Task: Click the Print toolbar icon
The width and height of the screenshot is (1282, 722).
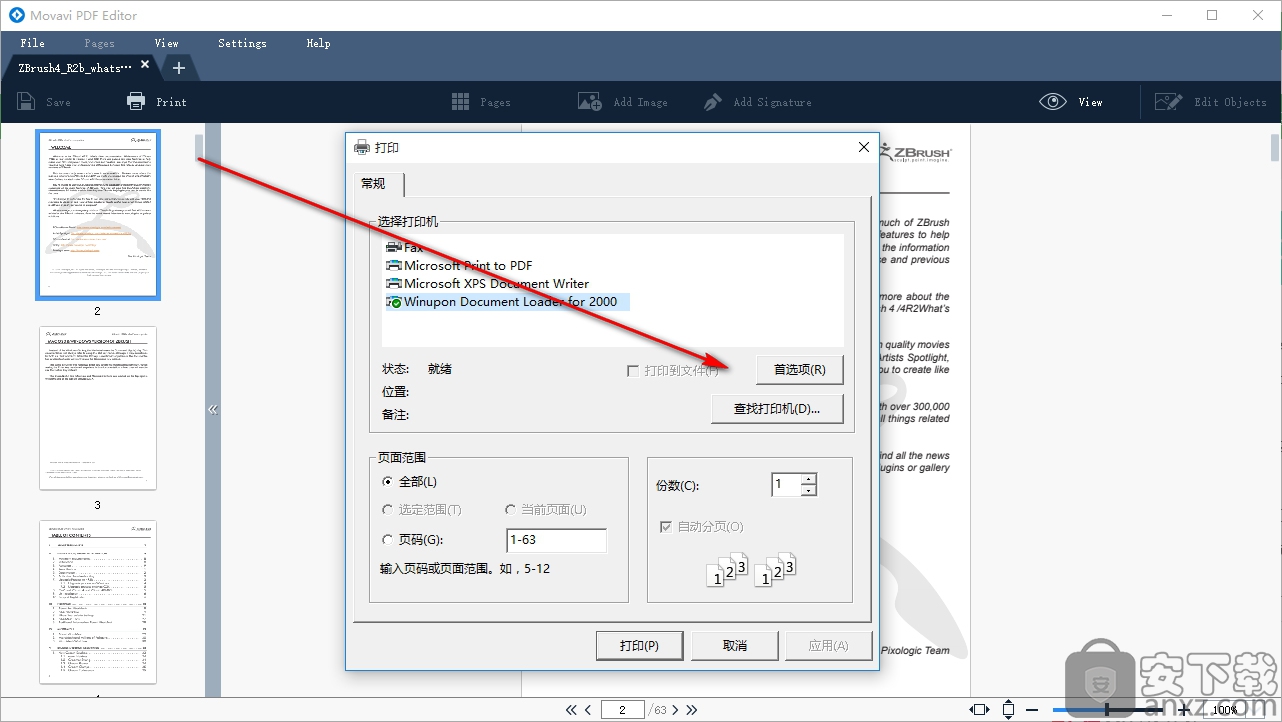Action: tap(136, 102)
